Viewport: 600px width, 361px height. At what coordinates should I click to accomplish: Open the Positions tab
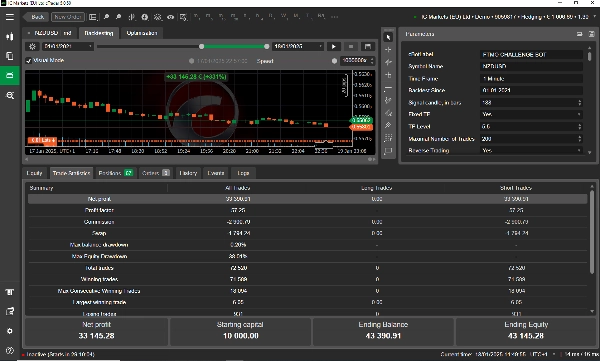pos(115,173)
